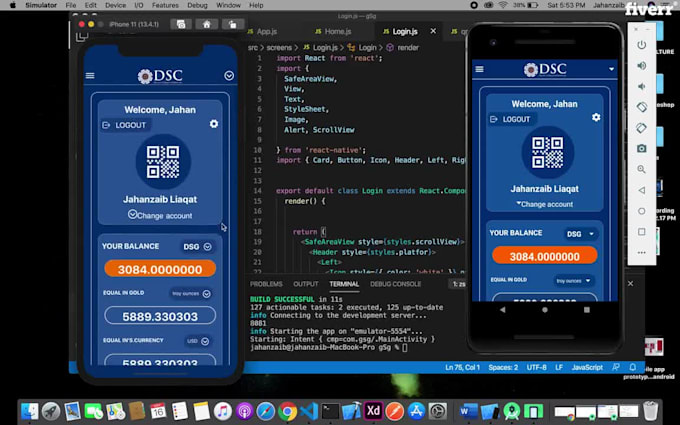Switch to the App.js editor tab

[x=262, y=32]
